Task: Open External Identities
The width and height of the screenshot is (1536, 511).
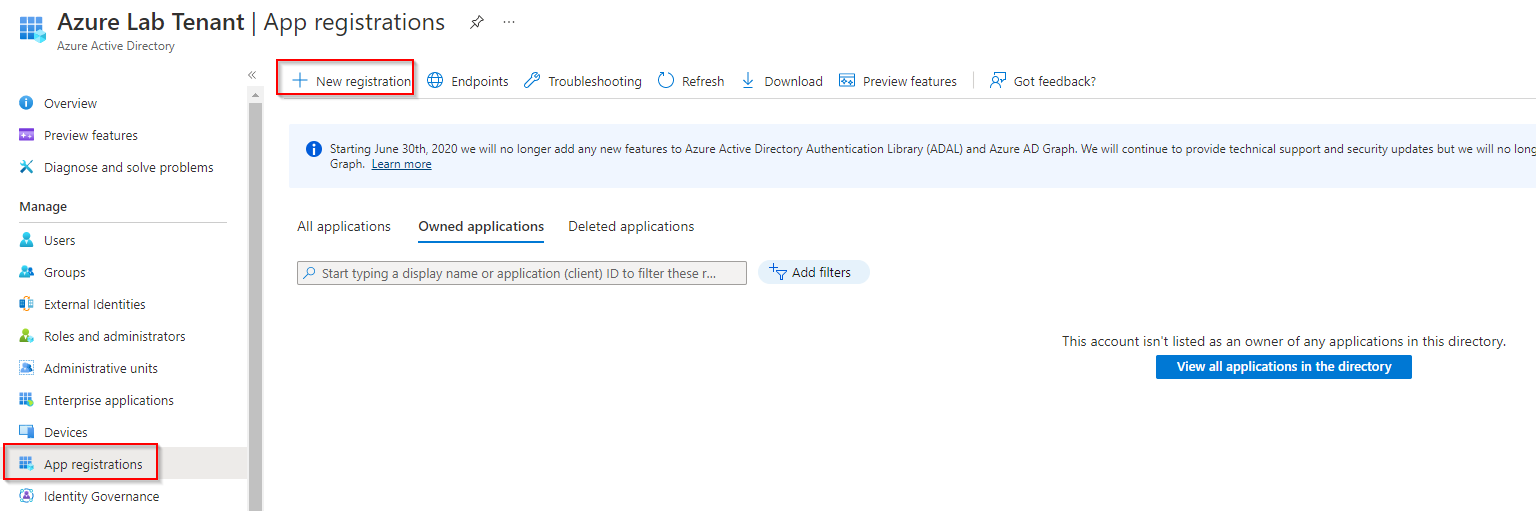Action: 94,304
